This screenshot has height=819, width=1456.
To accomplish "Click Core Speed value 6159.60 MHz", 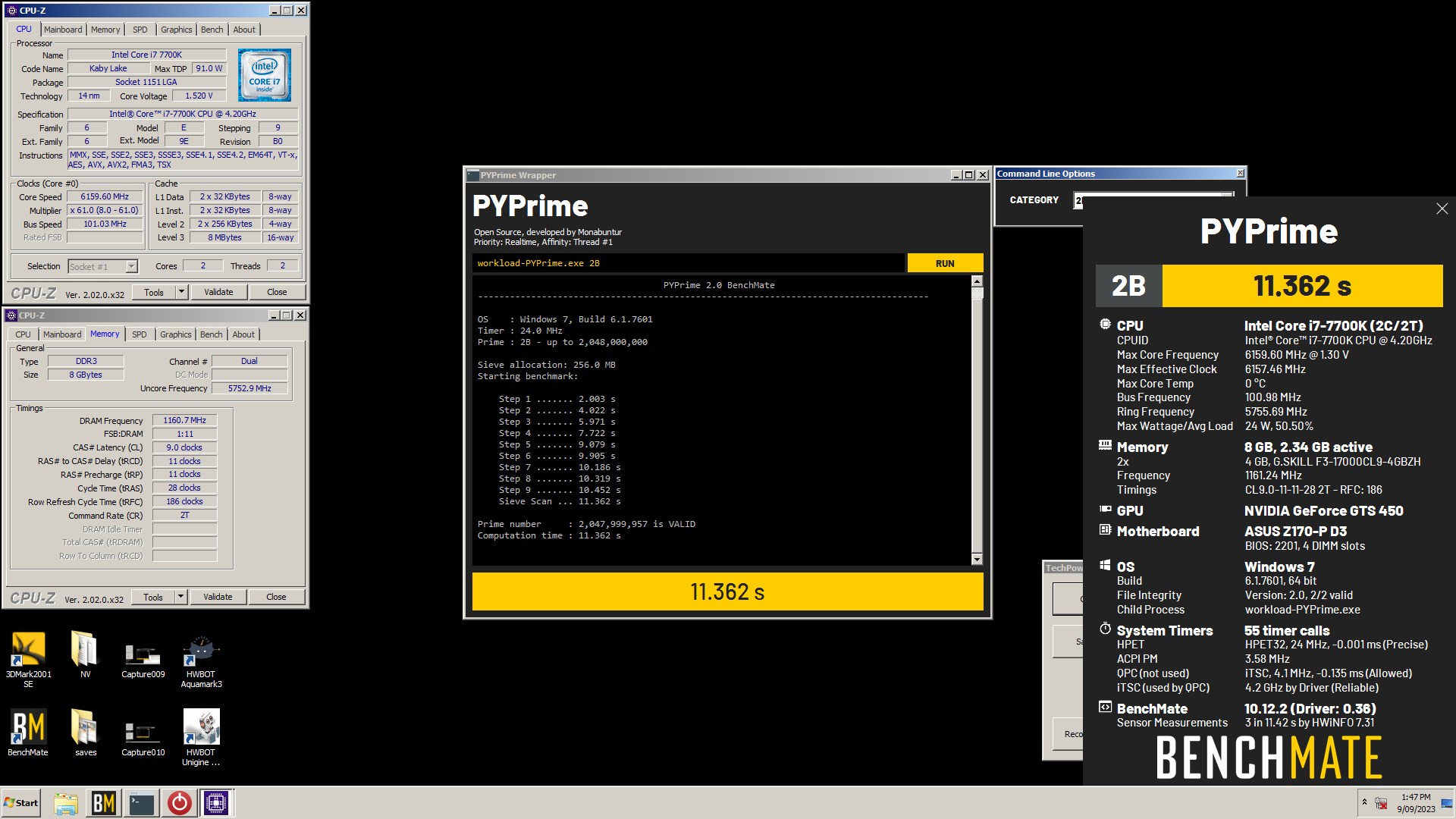I will tap(105, 196).
